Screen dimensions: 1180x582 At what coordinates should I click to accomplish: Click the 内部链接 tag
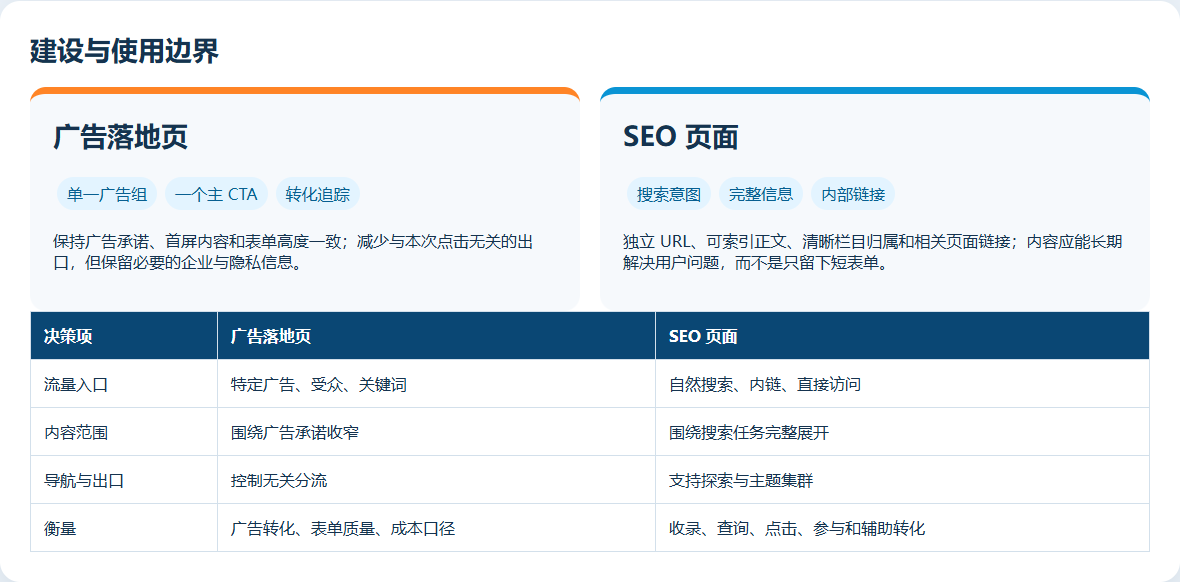point(853,194)
